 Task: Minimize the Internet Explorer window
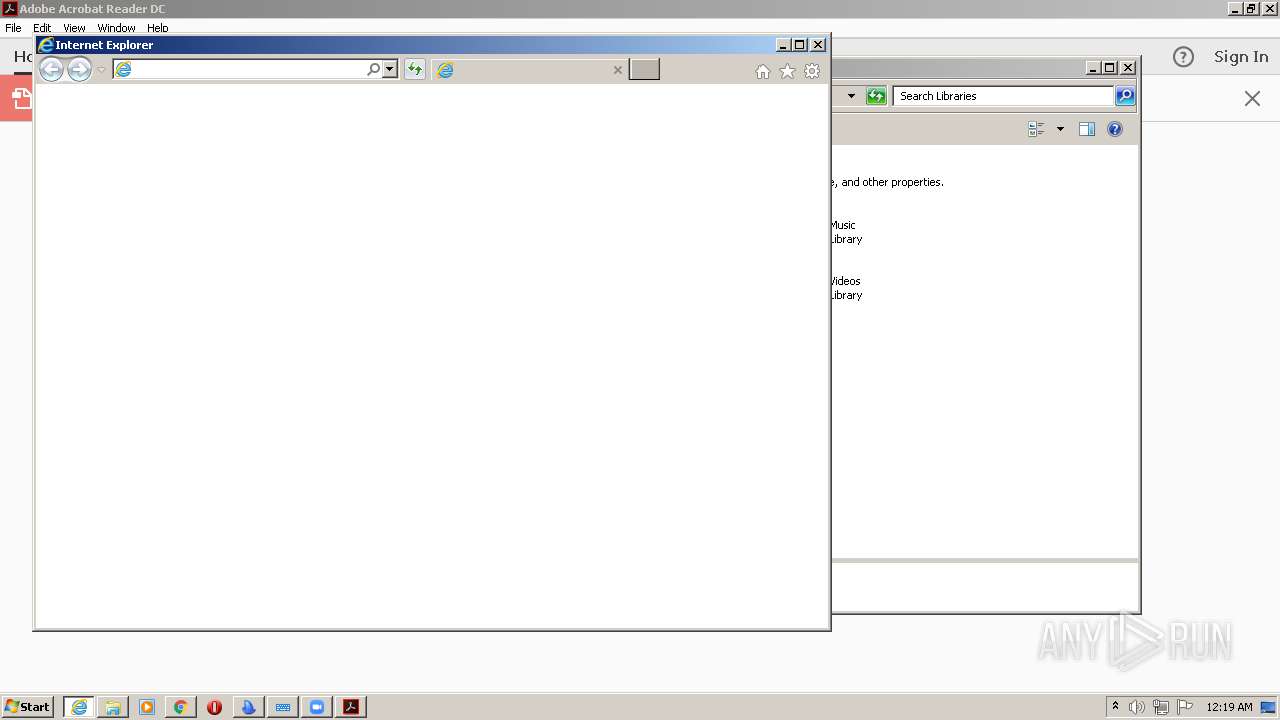tap(783, 45)
